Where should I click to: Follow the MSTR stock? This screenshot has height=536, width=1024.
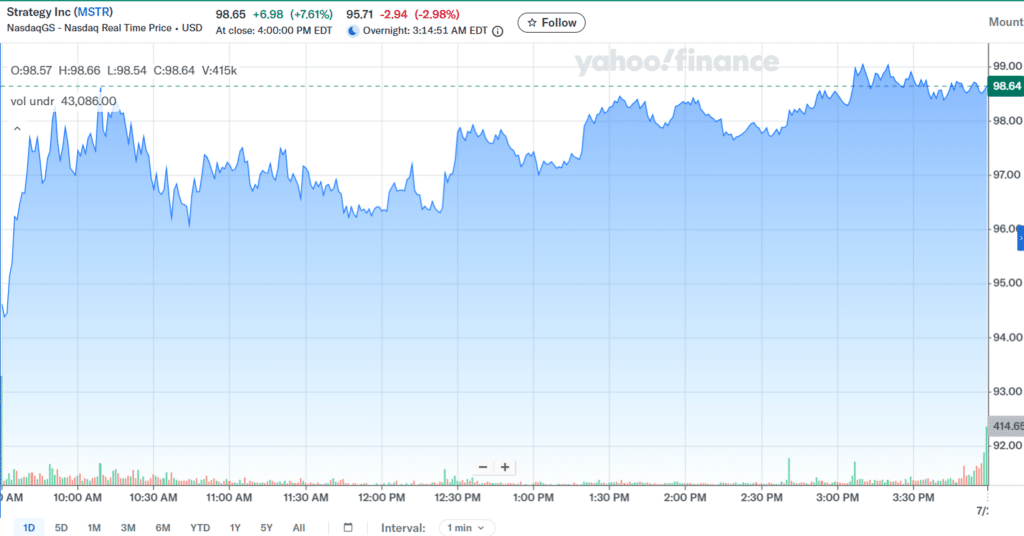coord(552,23)
